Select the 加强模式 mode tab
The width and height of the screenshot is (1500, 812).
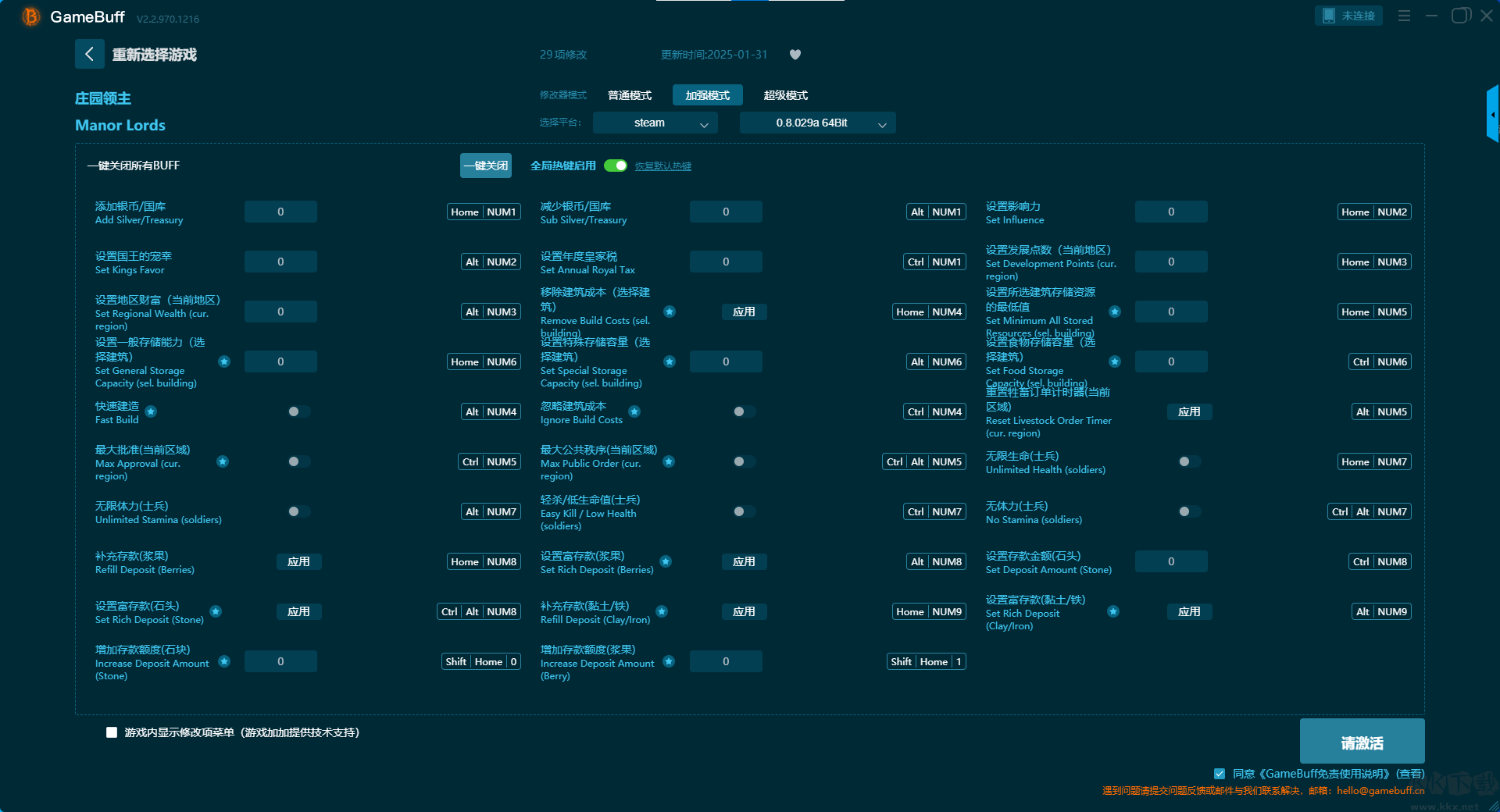click(708, 95)
